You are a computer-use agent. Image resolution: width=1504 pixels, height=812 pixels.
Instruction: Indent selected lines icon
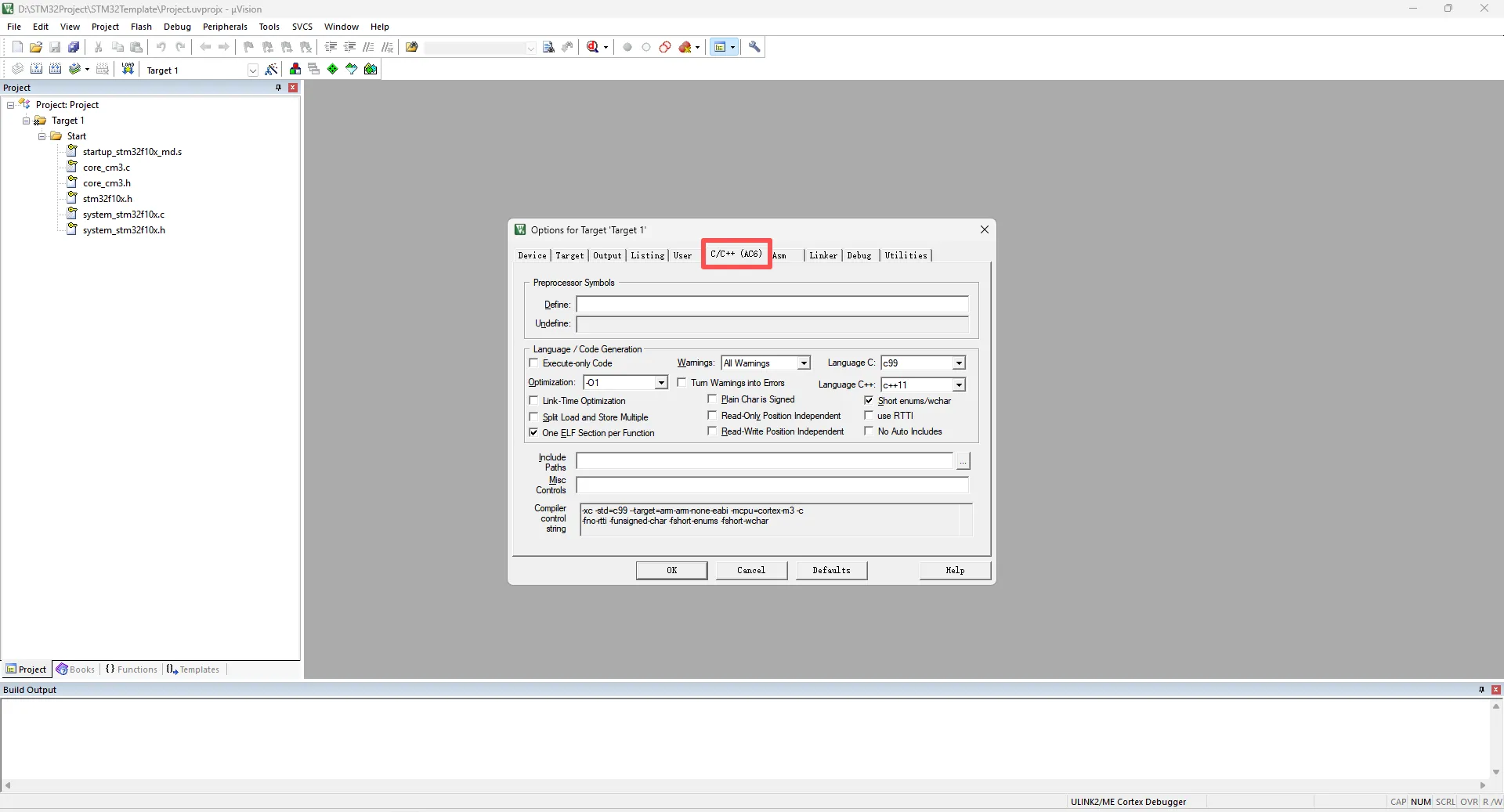coord(331,47)
